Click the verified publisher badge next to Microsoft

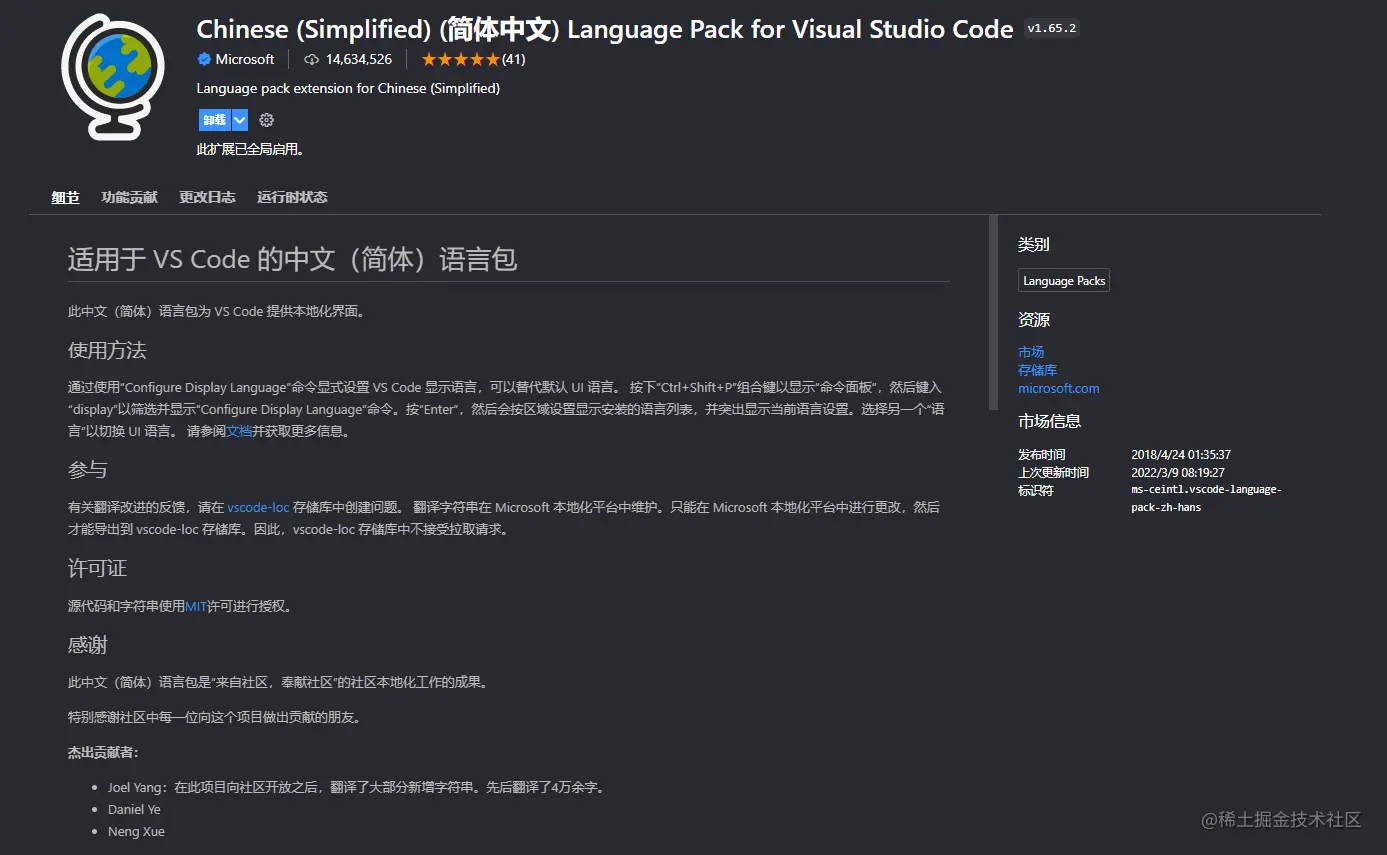click(204, 59)
